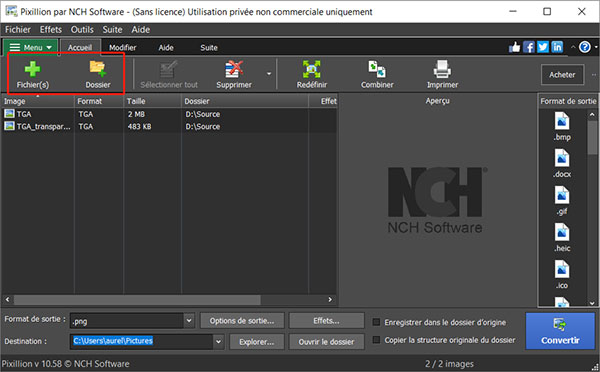Image resolution: width=600 pixels, height=372 pixels.
Task: Open the Suite menu in the menu bar
Action: click(112, 29)
